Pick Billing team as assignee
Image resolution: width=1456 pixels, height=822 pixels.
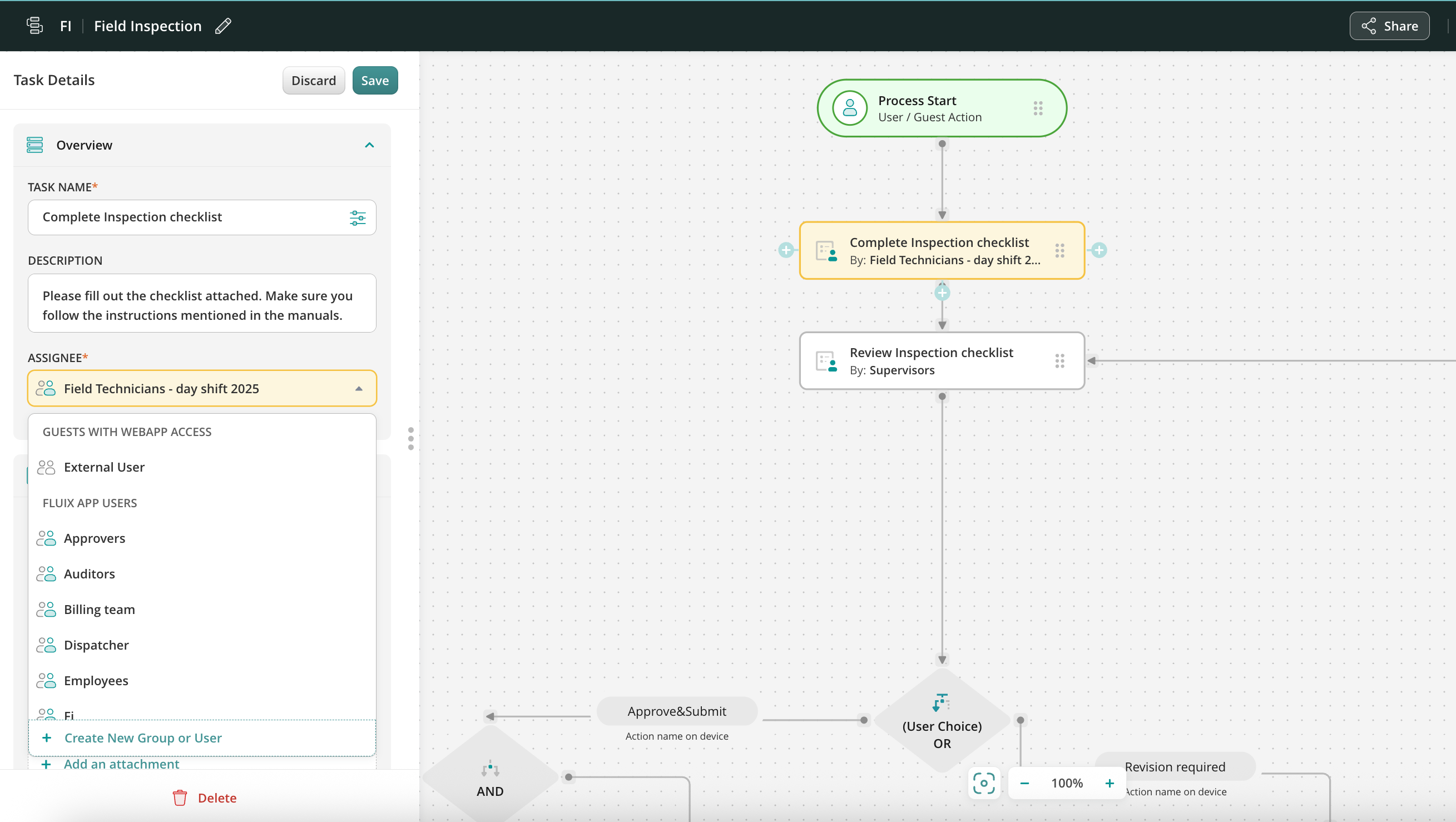99,610
